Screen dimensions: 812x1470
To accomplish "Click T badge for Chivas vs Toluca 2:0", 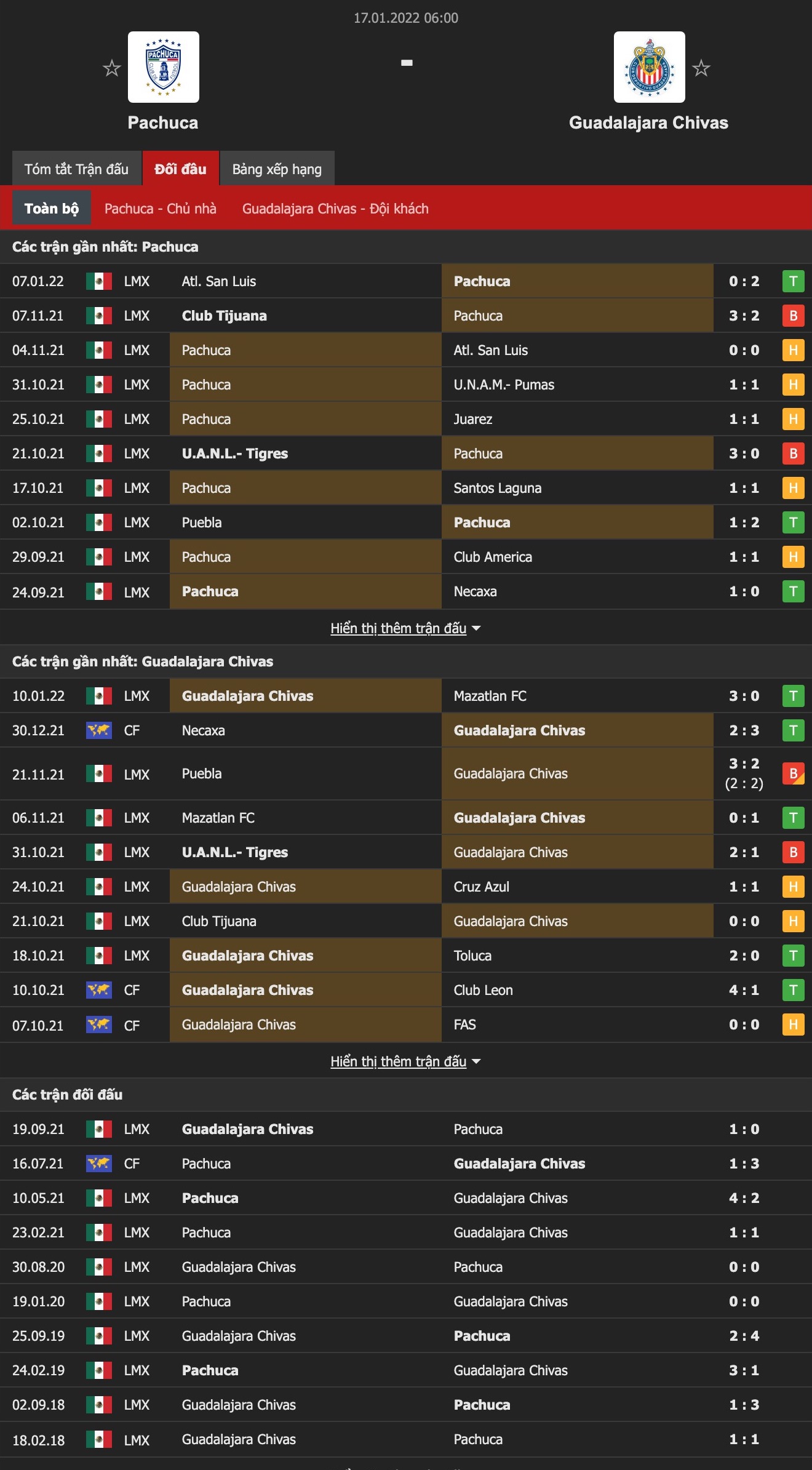I will point(794,956).
